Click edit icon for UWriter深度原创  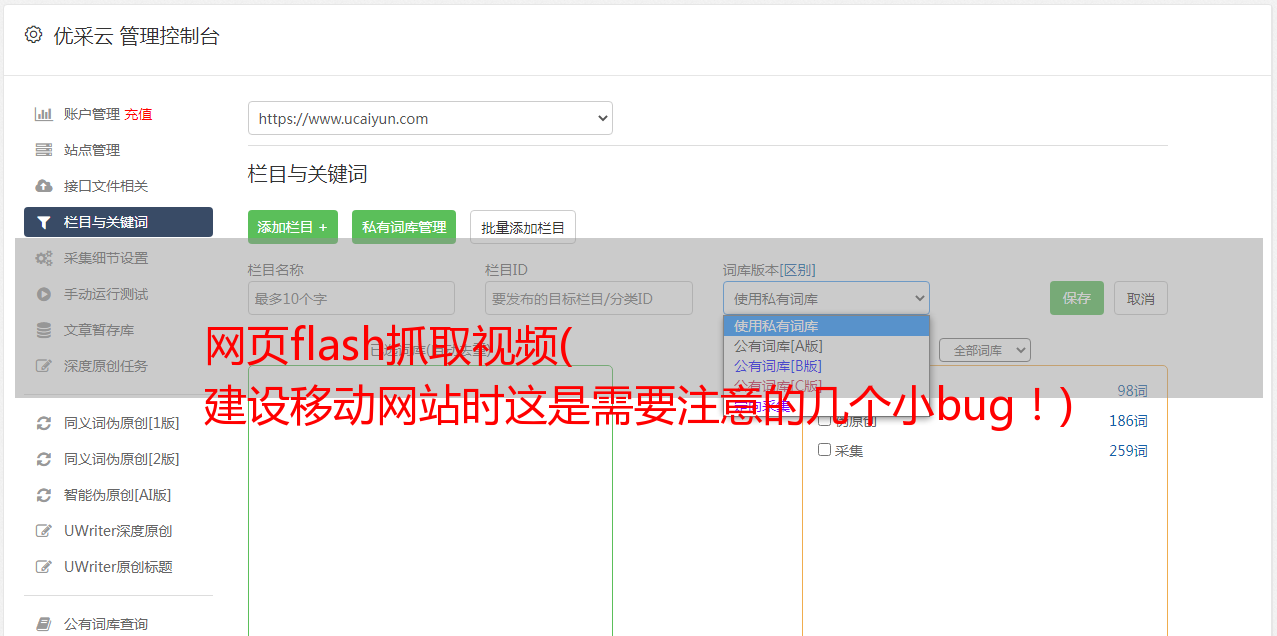tap(44, 531)
